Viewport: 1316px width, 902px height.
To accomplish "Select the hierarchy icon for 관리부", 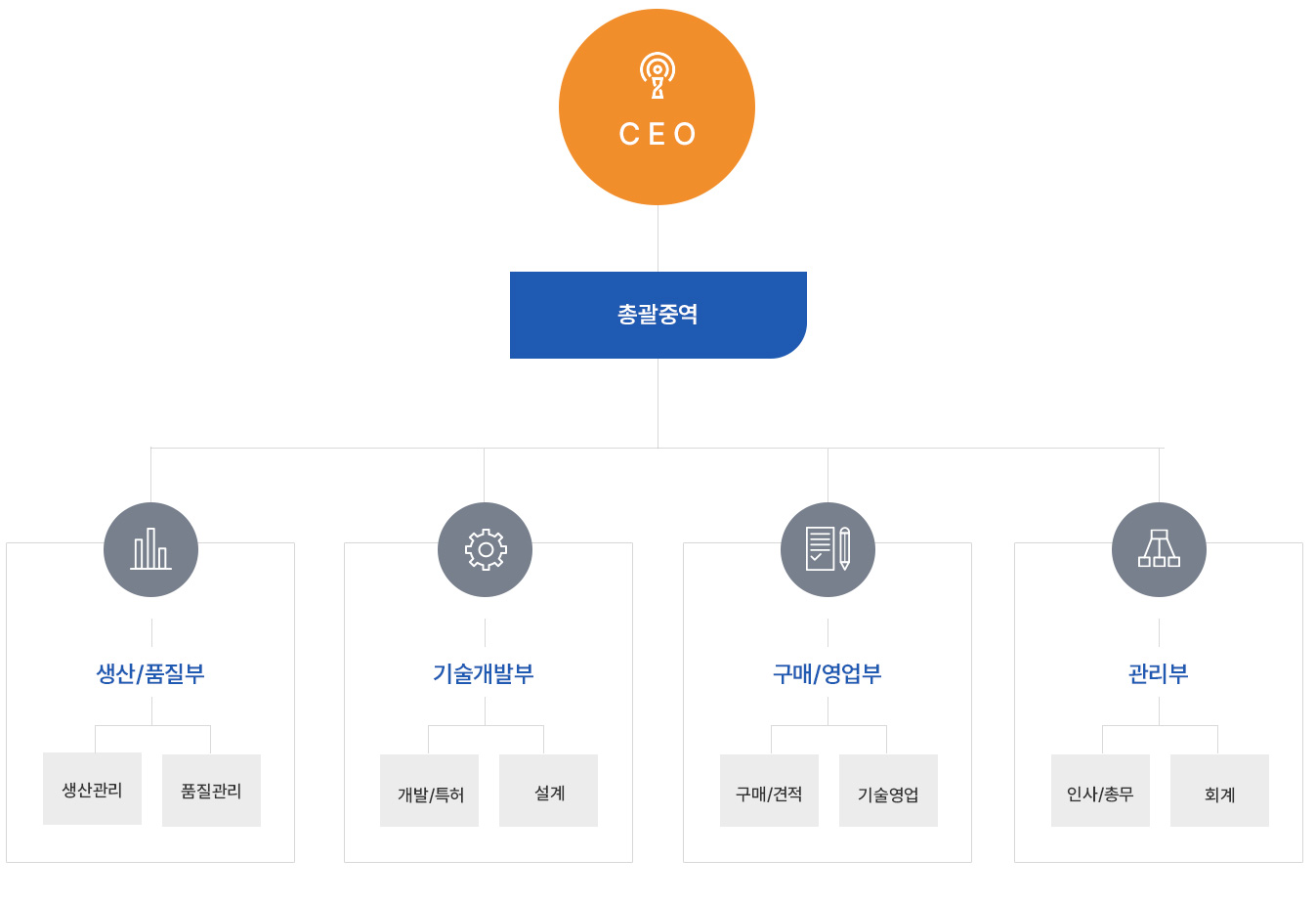I will point(1159,549).
